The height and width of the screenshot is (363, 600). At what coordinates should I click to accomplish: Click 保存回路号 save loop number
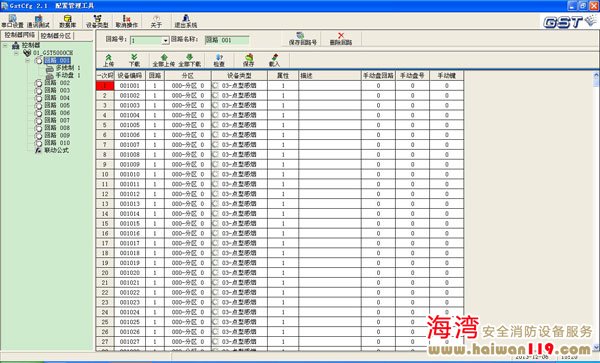point(303,39)
